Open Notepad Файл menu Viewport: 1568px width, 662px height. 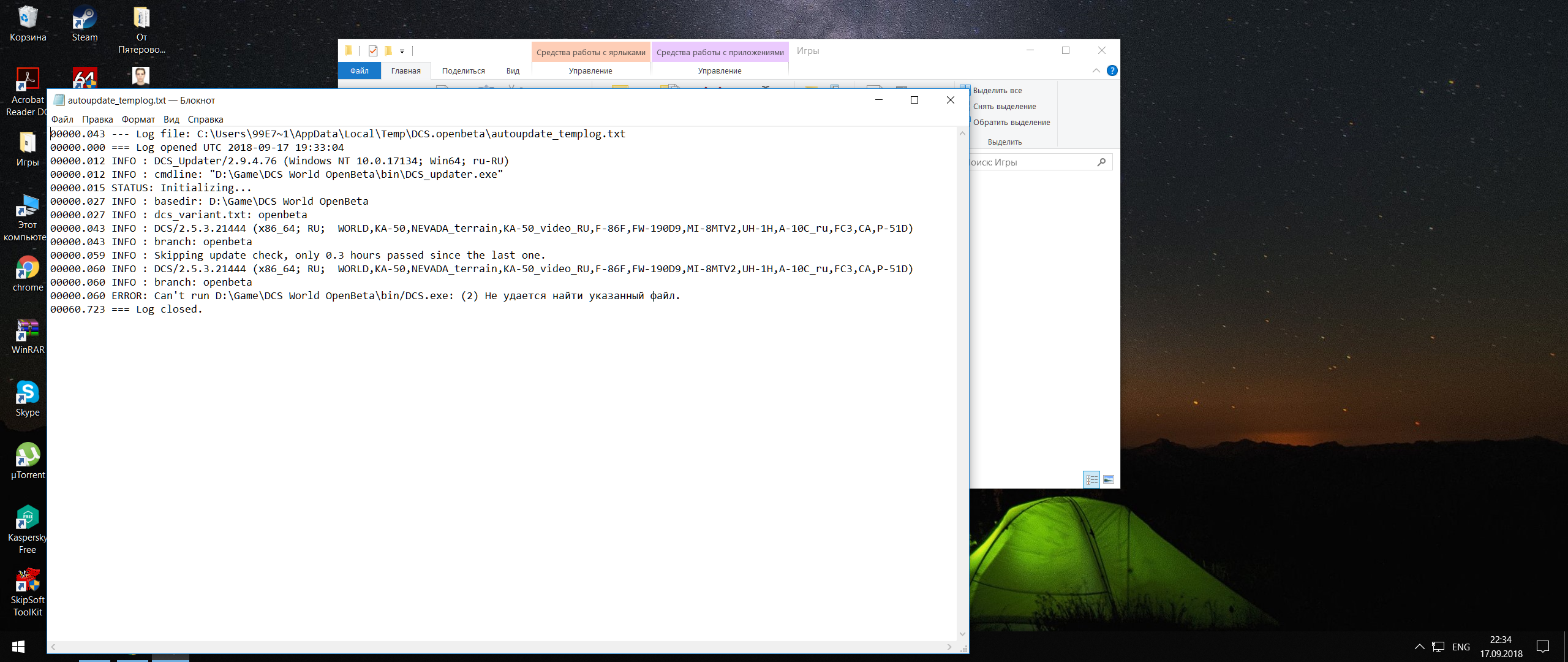click(x=62, y=120)
